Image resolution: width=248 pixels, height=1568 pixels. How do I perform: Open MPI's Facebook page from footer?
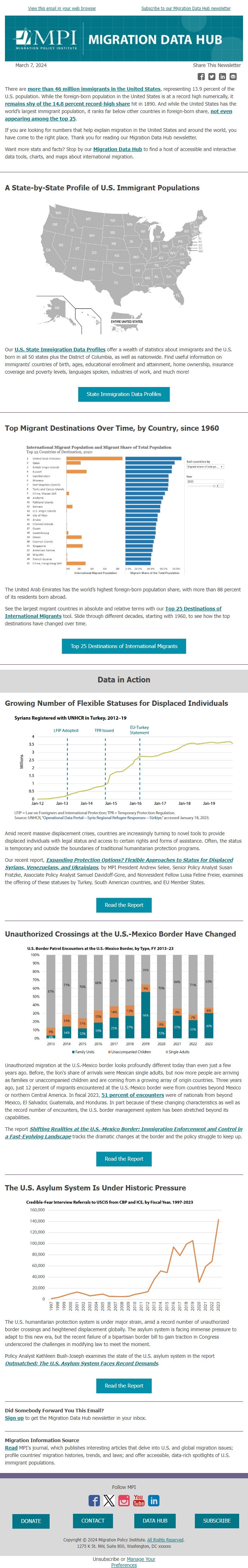pos(94,1500)
